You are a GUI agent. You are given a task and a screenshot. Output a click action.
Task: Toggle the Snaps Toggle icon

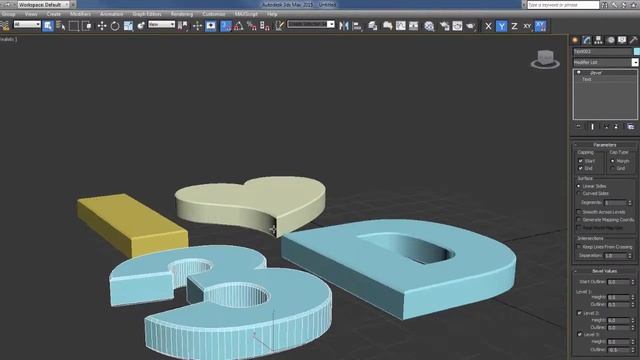[226, 26]
